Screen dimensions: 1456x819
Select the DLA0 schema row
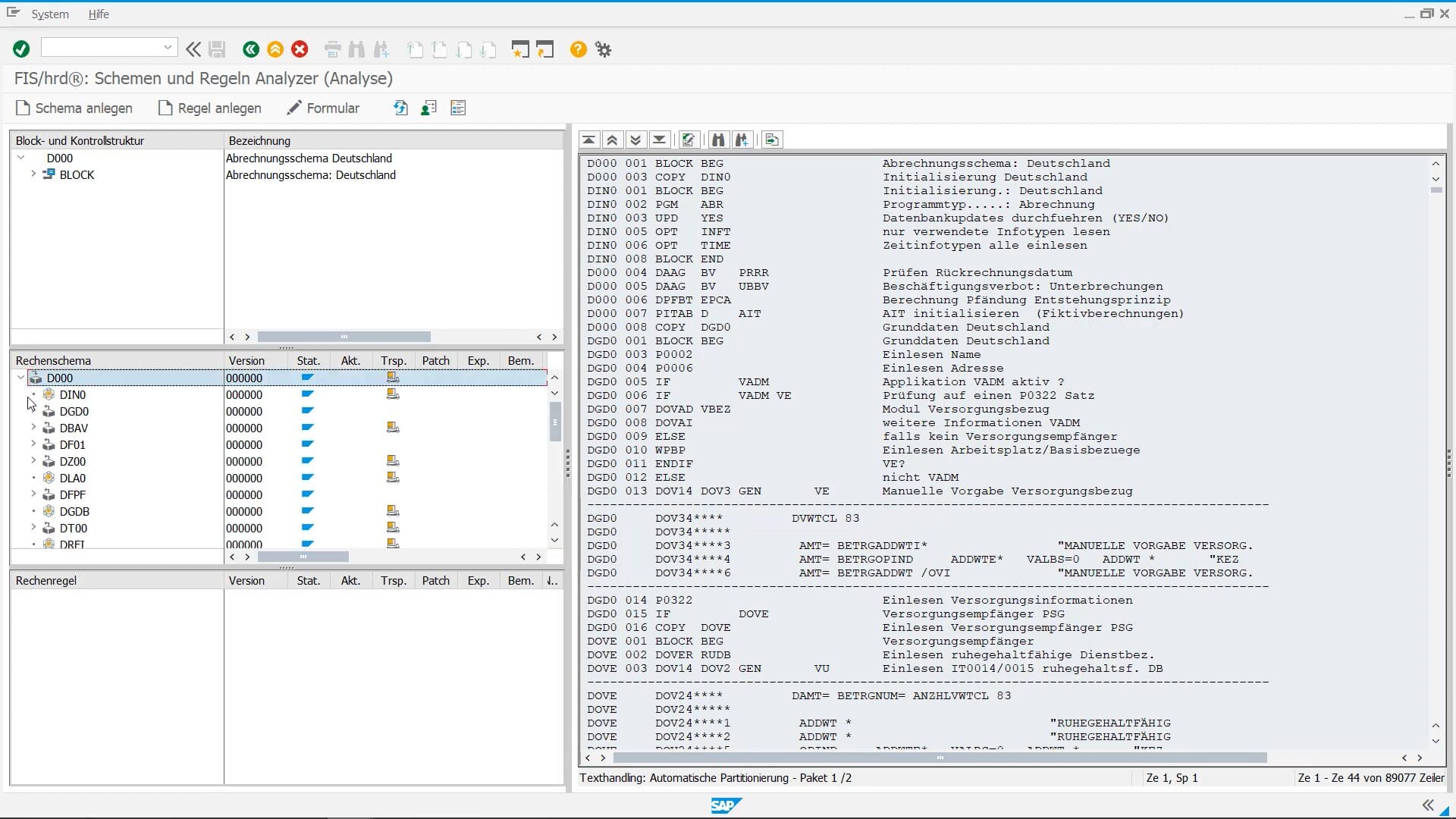tap(72, 478)
